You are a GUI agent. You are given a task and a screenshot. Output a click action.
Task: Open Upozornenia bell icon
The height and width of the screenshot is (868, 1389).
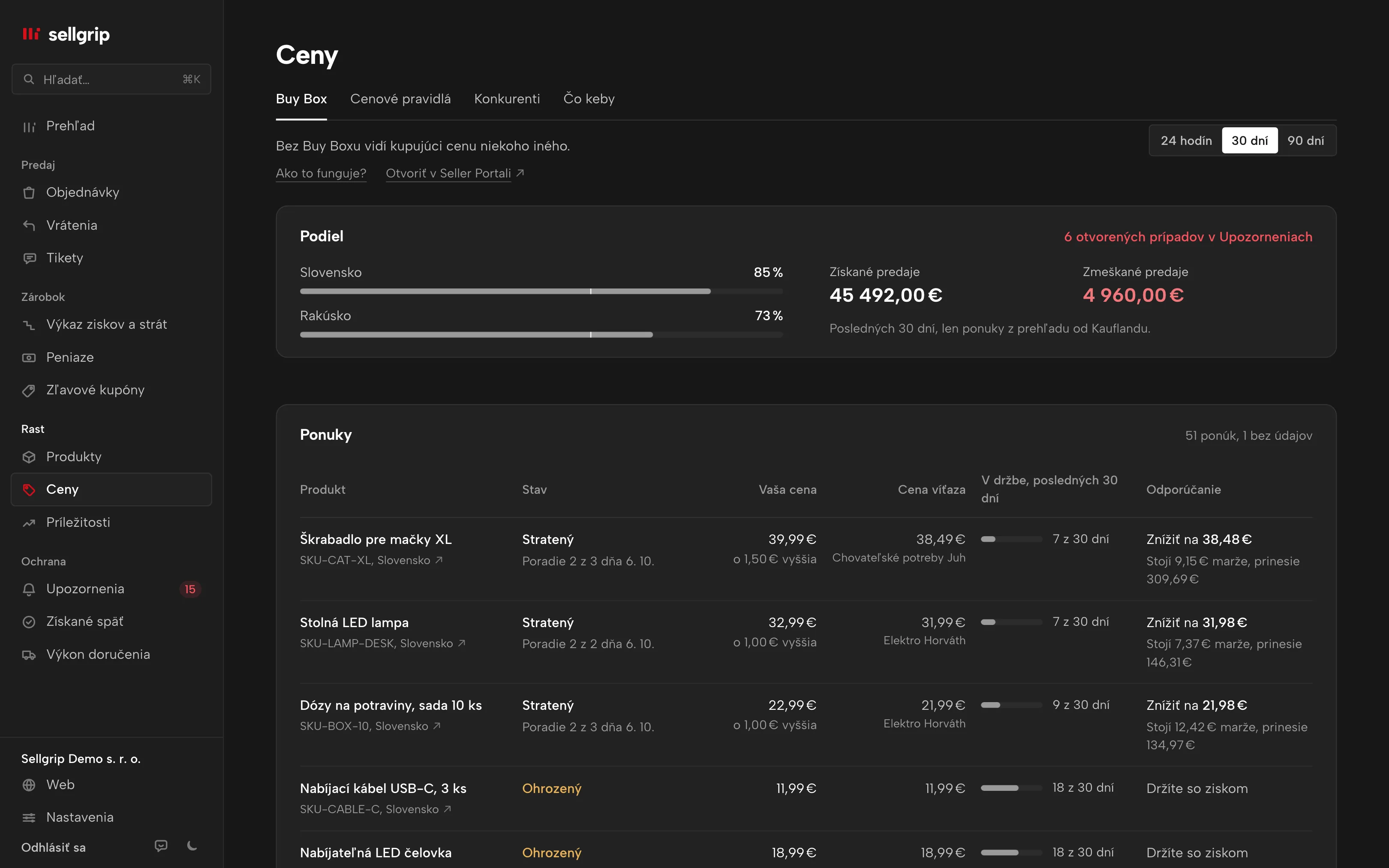click(x=29, y=589)
